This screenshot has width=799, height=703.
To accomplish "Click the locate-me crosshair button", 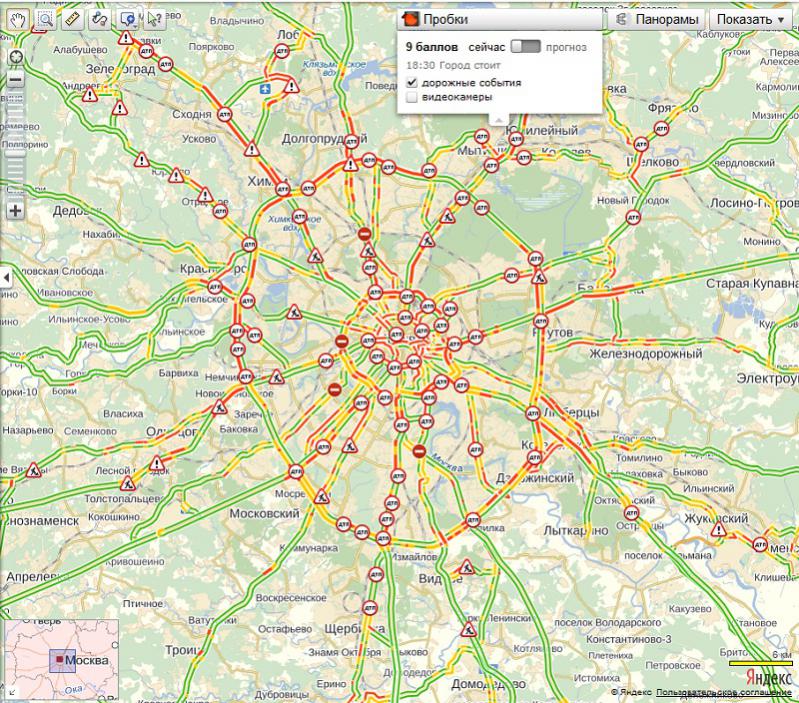I will [x=16, y=57].
